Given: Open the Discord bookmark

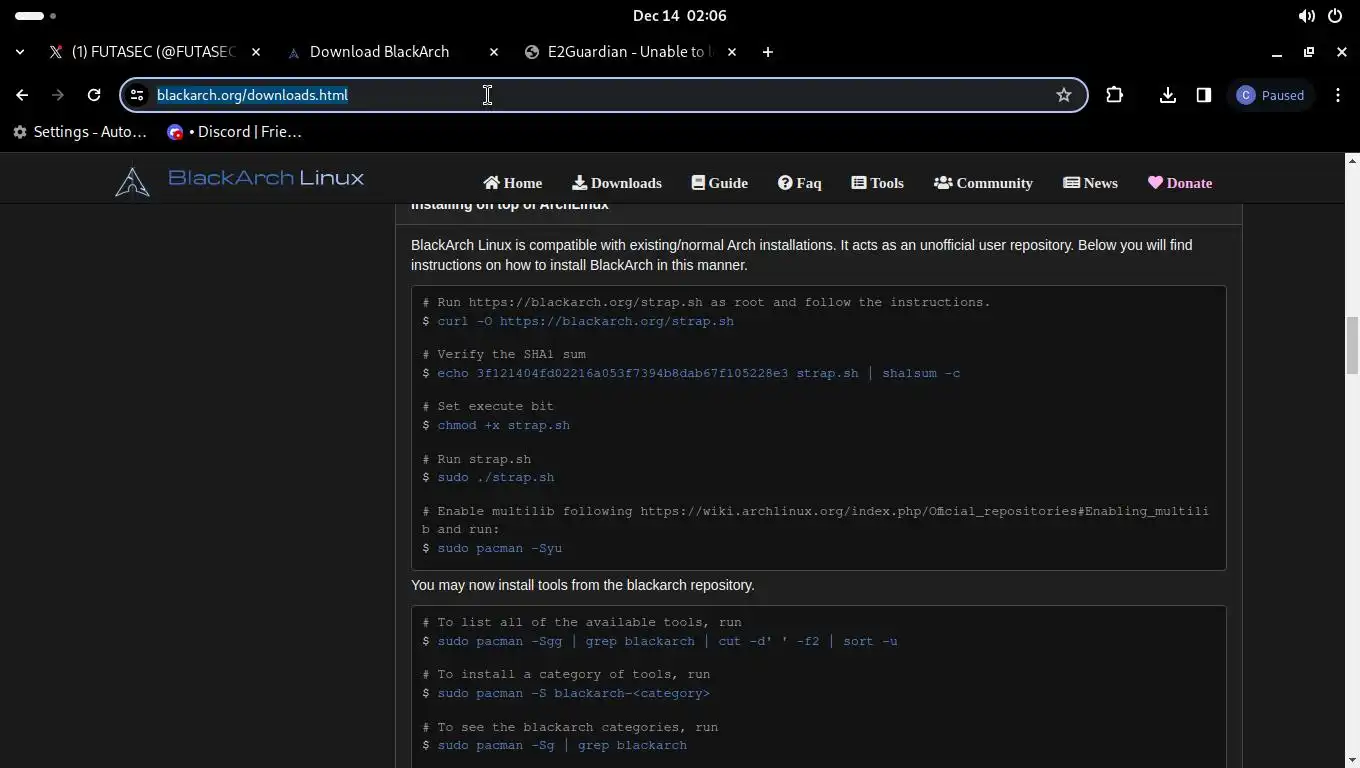Looking at the screenshot, I should click(234, 132).
